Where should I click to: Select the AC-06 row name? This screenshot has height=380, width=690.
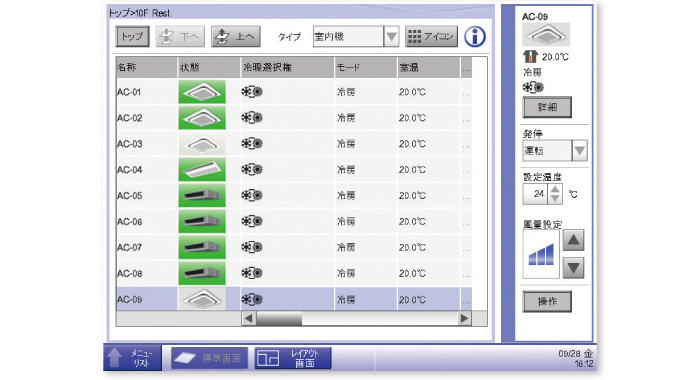[129, 222]
